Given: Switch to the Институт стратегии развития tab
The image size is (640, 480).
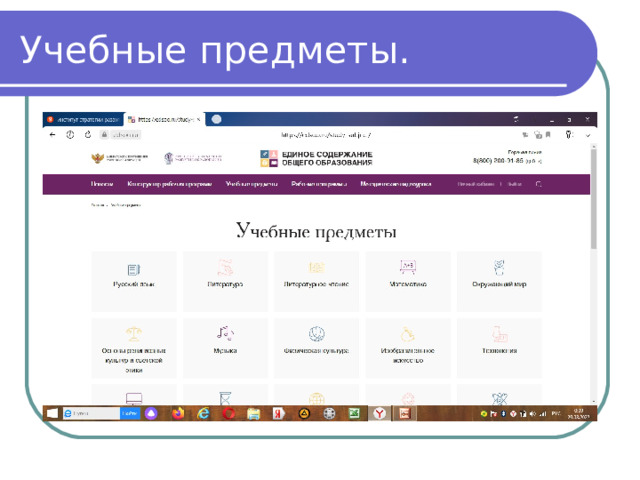Looking at the screenshot, I should tap(83, 120).
